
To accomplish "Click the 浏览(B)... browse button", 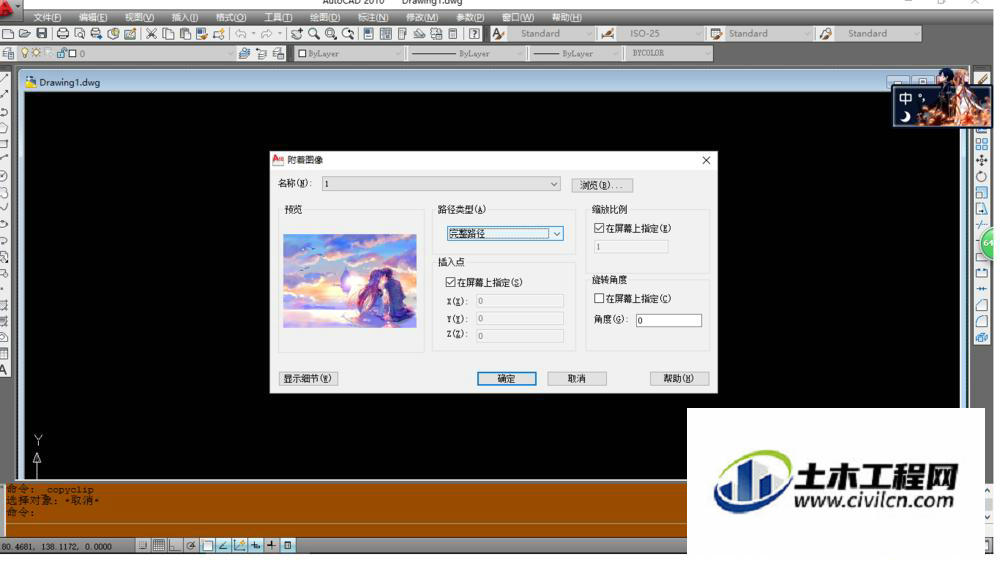I will 602,185.
